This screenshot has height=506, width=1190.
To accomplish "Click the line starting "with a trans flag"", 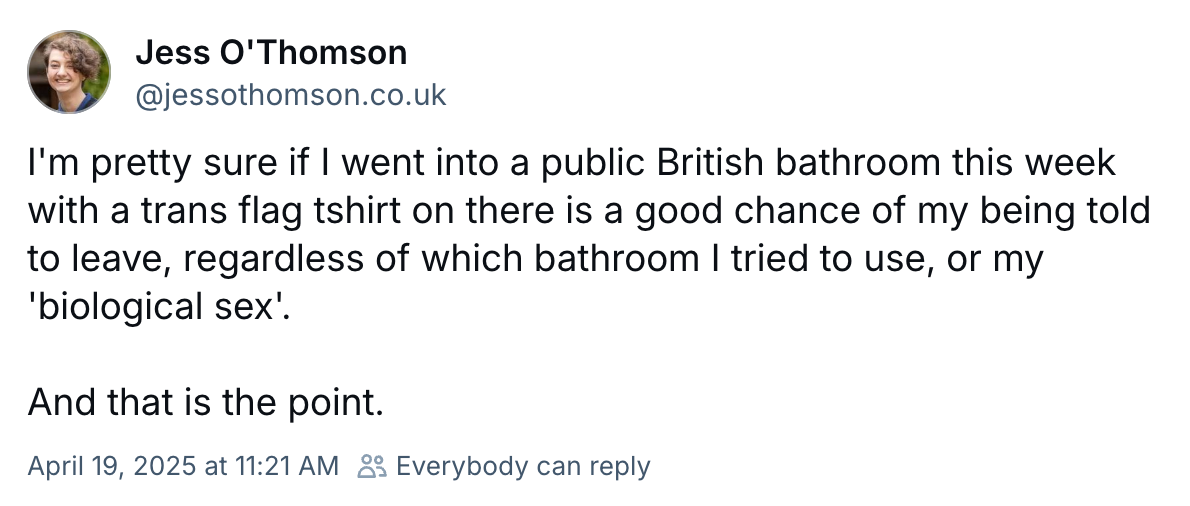I will pos(589,211).
